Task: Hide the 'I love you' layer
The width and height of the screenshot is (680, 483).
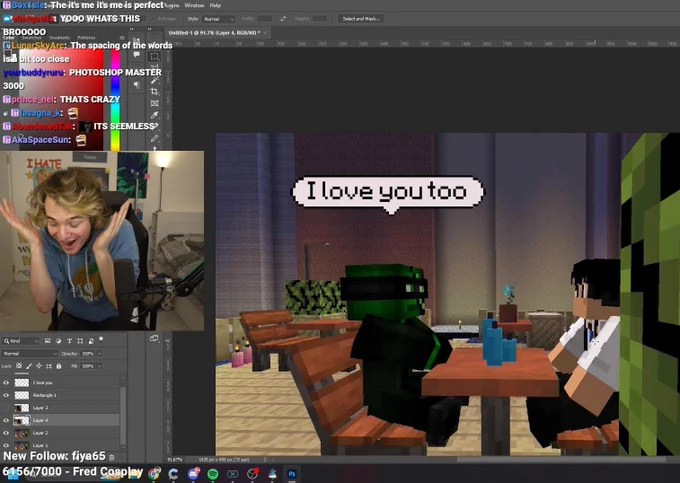Action: (6, 382)
